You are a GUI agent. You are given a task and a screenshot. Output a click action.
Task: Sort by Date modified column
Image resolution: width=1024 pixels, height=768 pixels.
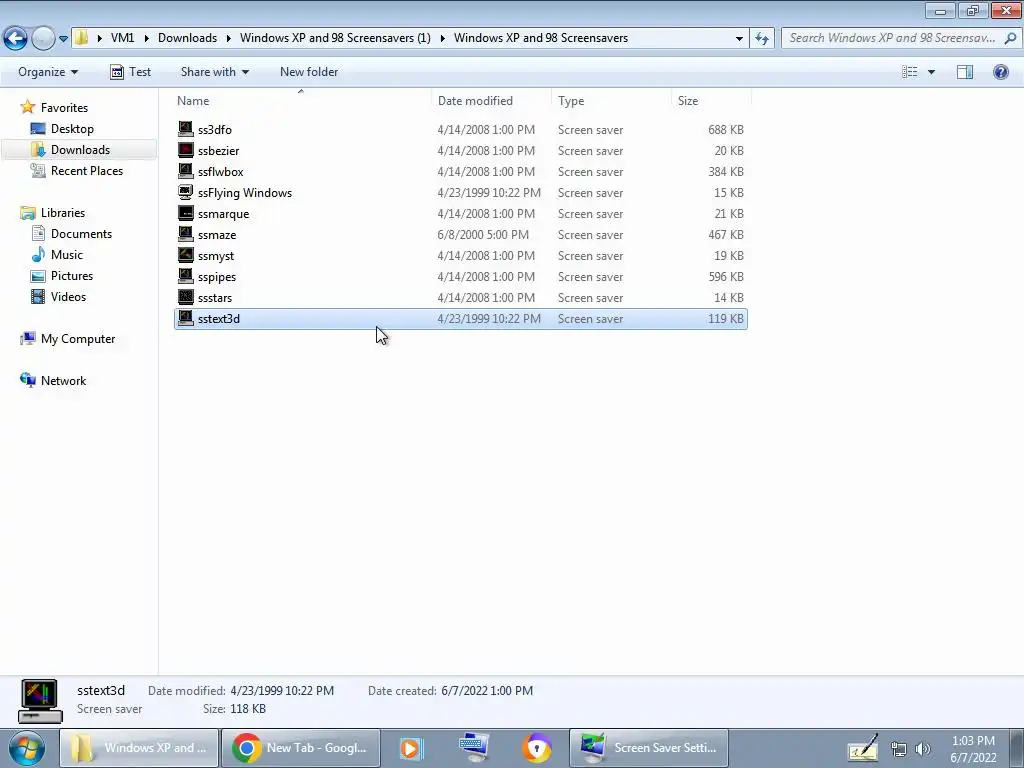click(491, 101)
